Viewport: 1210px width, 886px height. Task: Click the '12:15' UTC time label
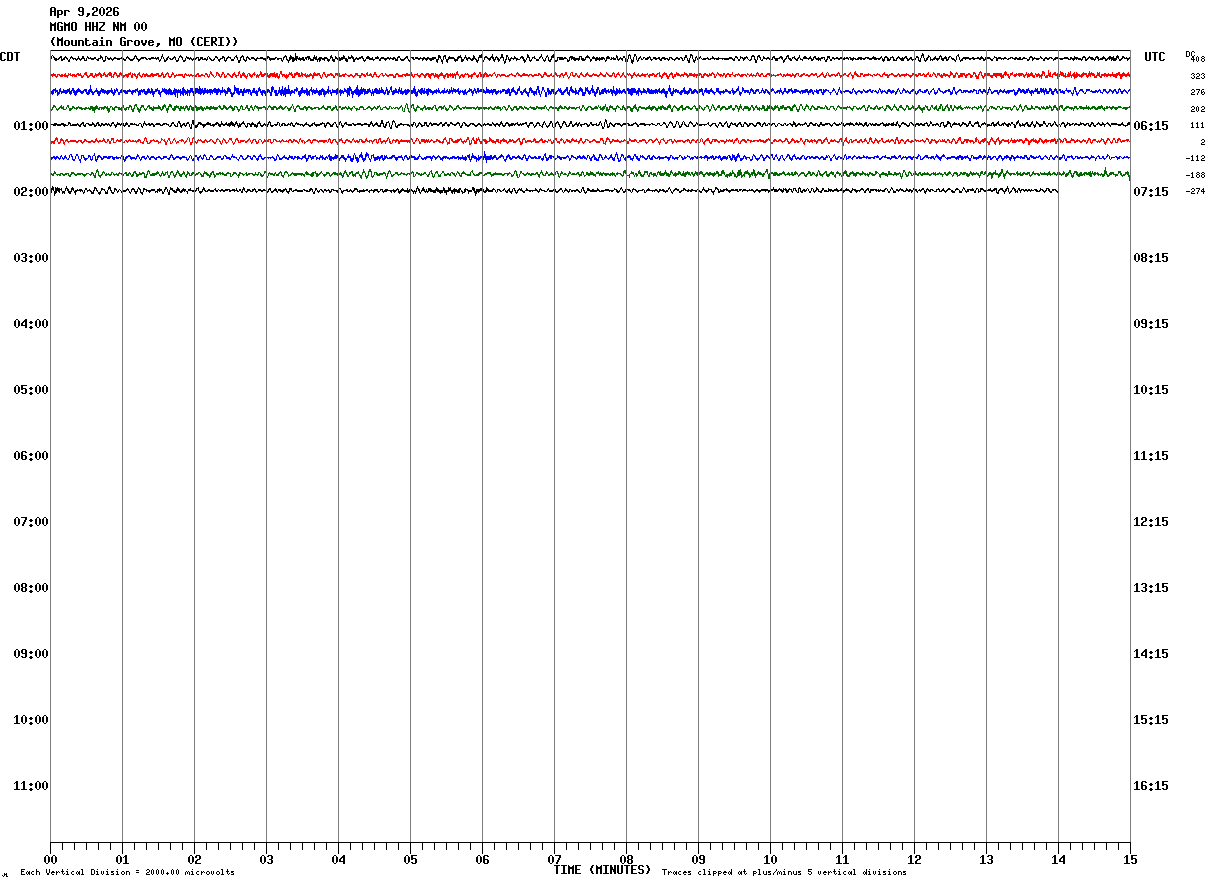(1151, 522)
